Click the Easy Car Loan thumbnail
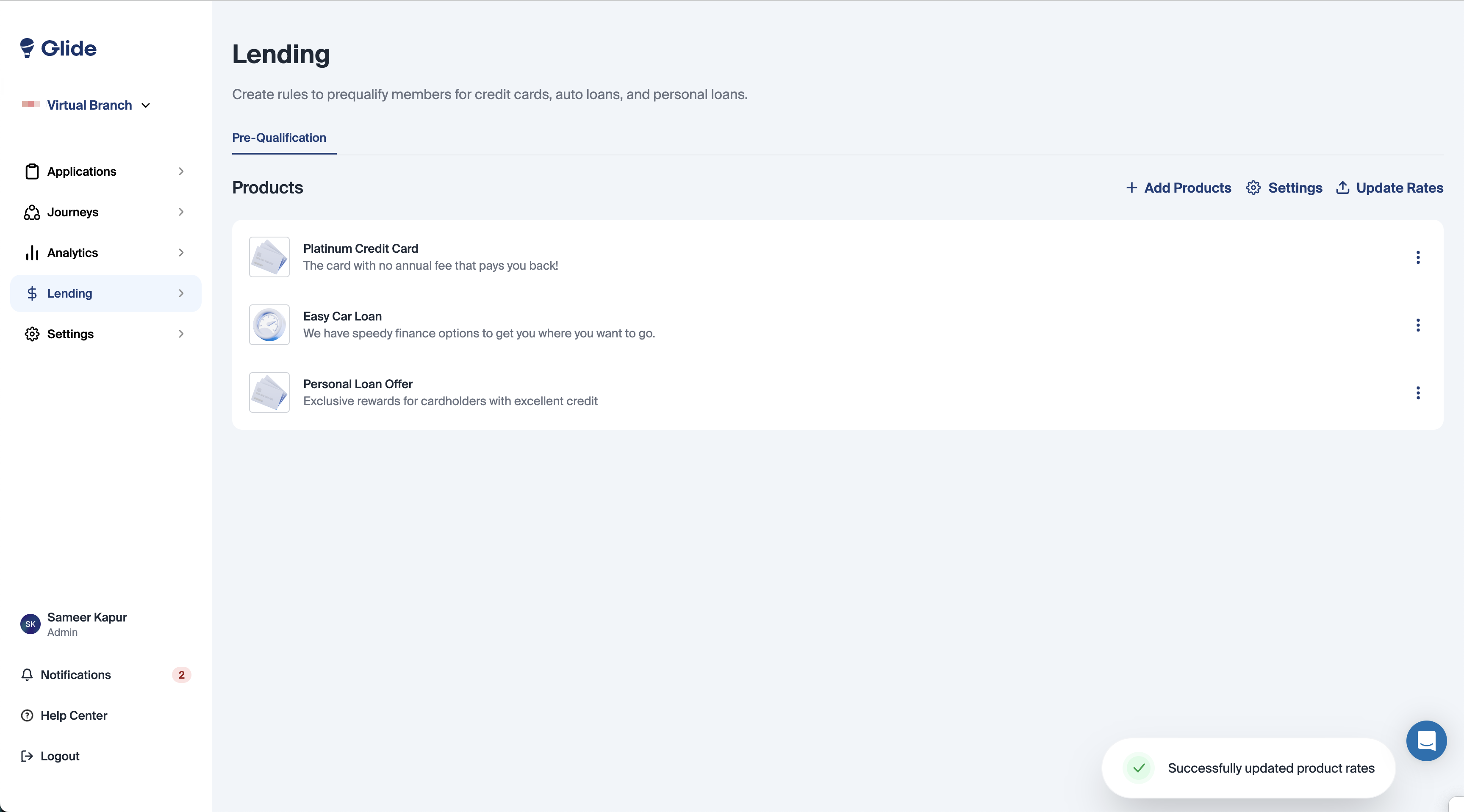 pos(269,325)
